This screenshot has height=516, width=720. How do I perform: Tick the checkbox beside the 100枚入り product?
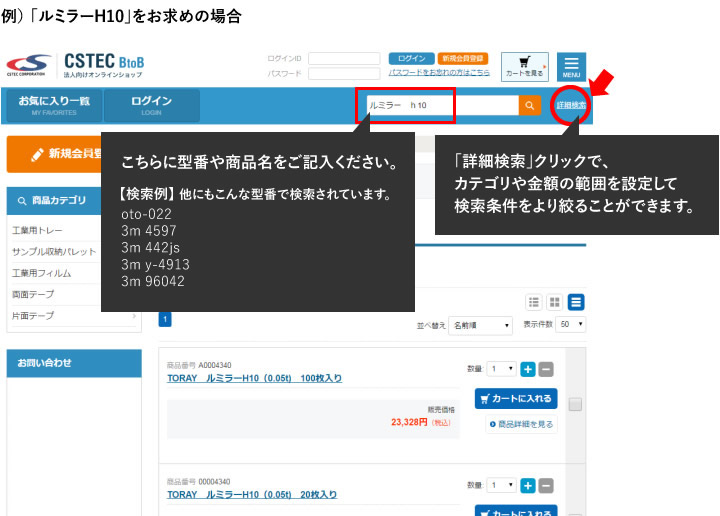click(575, 404)
